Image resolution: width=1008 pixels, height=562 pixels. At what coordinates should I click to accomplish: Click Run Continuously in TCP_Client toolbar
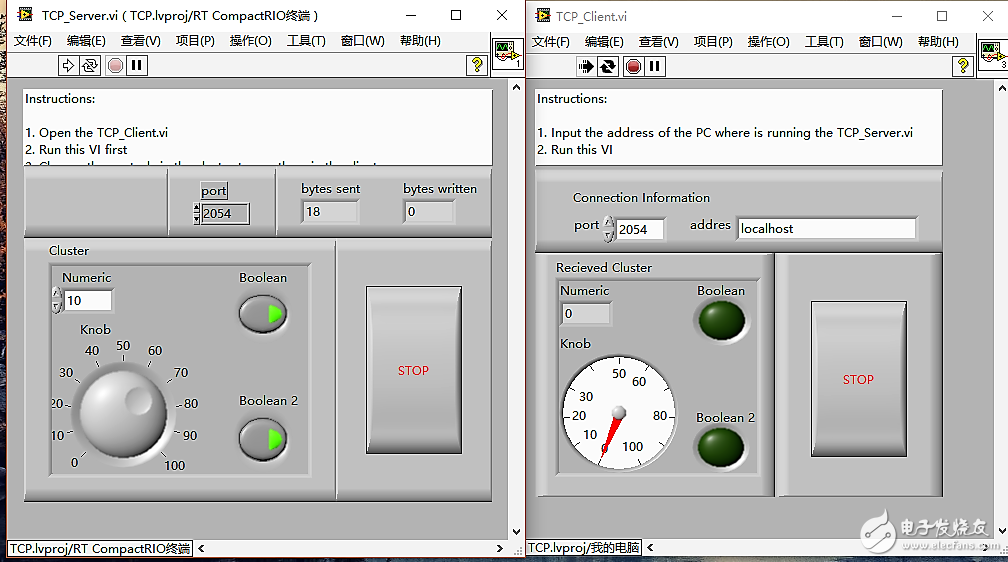click(608, 66)
